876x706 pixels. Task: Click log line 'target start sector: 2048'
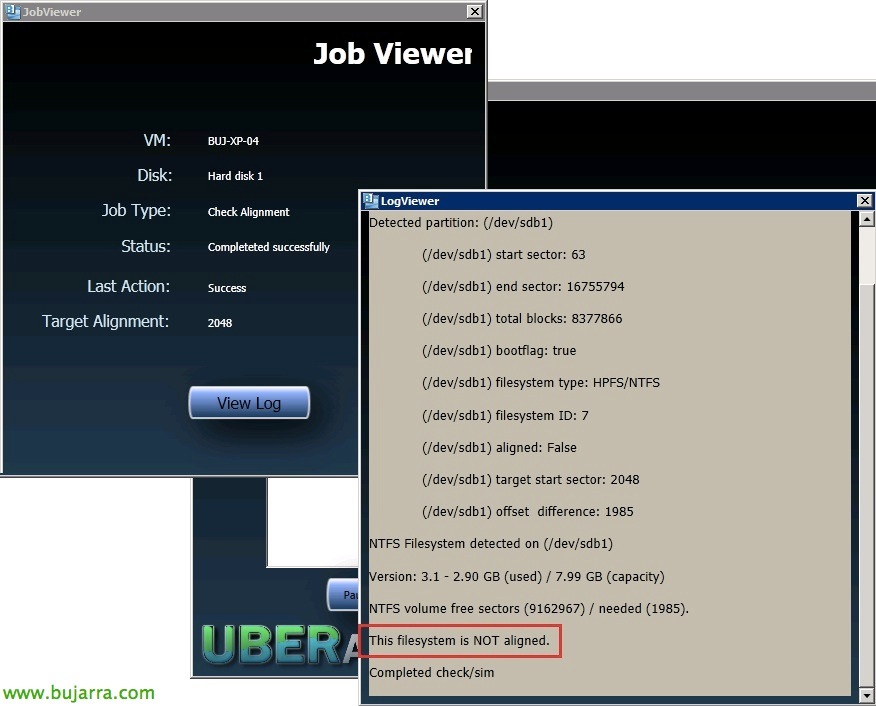[x=531, y=479]
